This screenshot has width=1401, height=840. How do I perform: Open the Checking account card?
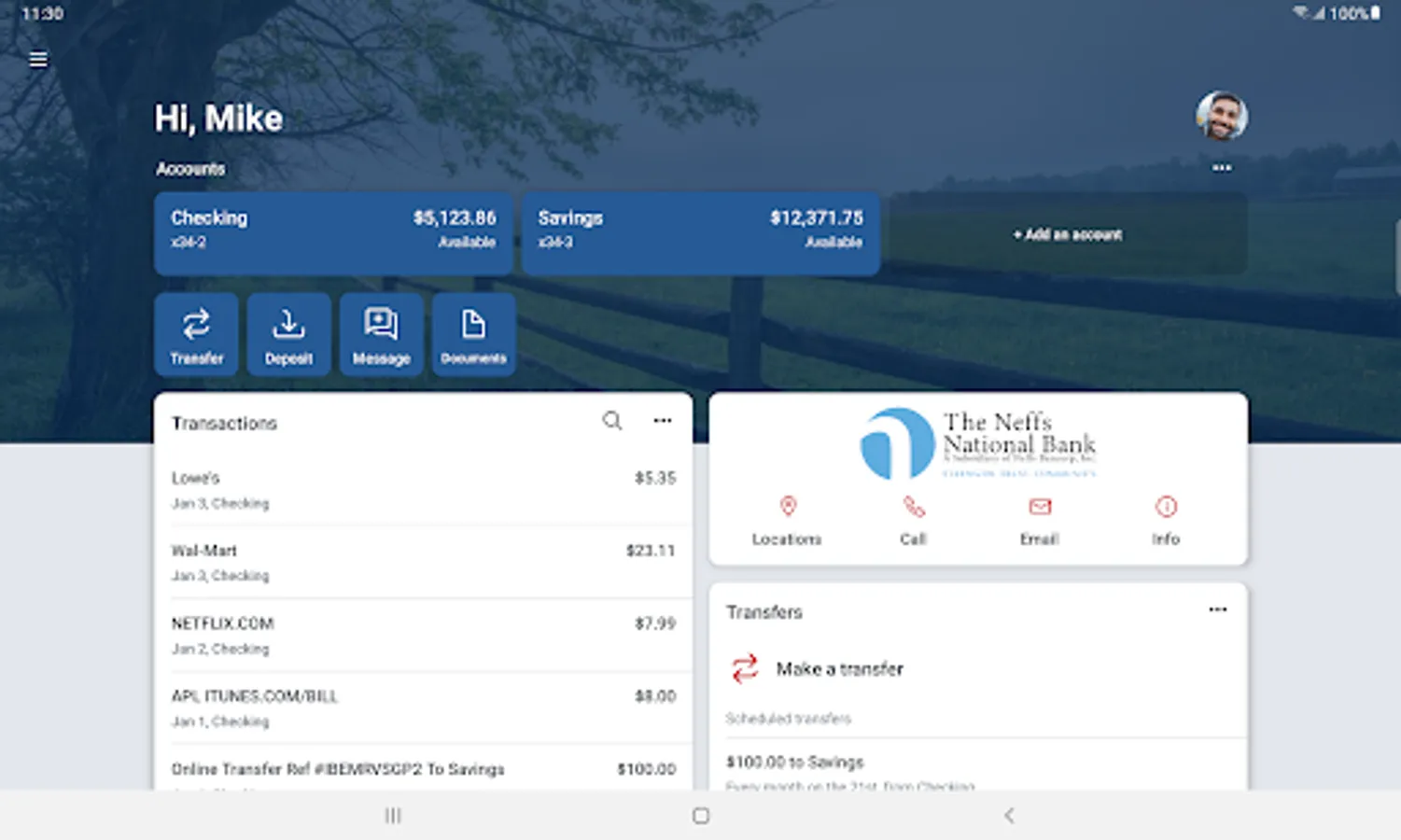pos(333,233)
